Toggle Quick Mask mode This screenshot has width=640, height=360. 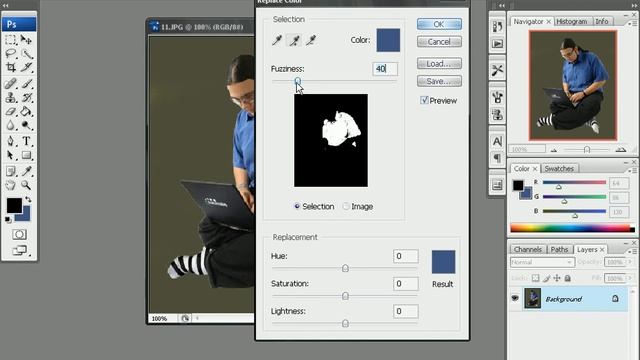tap(19, 234)
